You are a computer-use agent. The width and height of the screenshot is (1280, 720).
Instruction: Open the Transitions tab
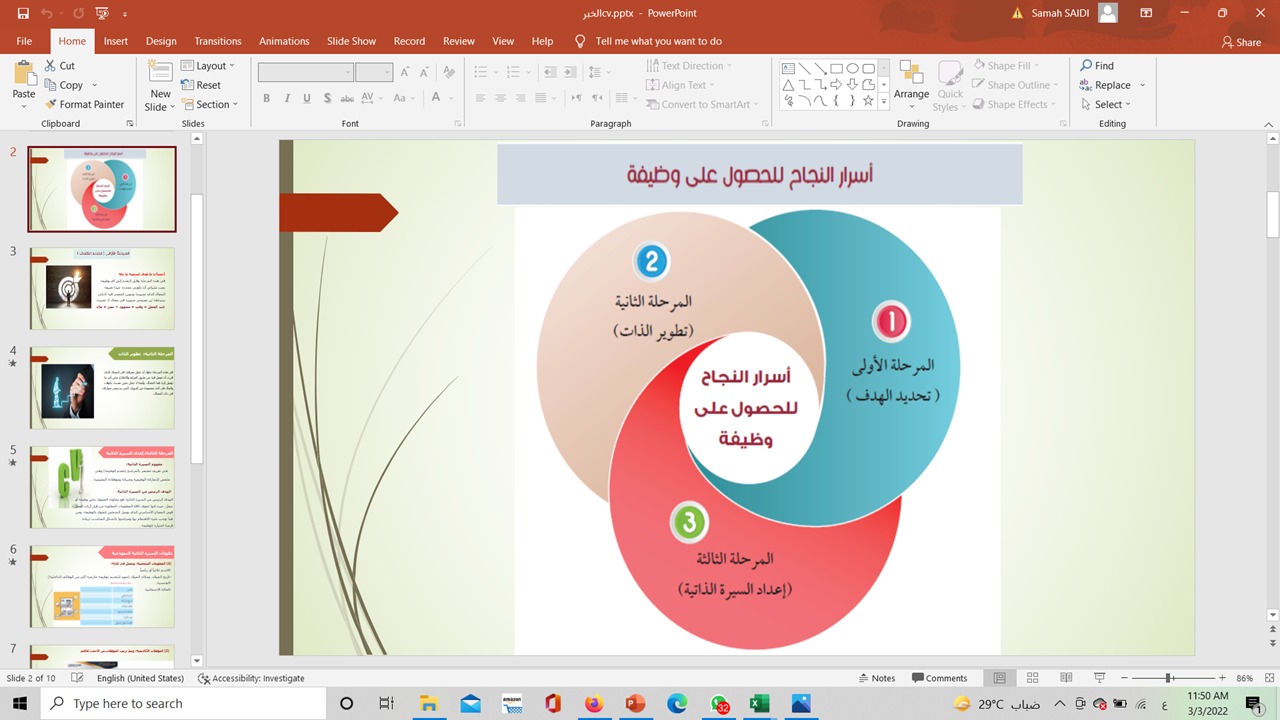coord(218,41)
